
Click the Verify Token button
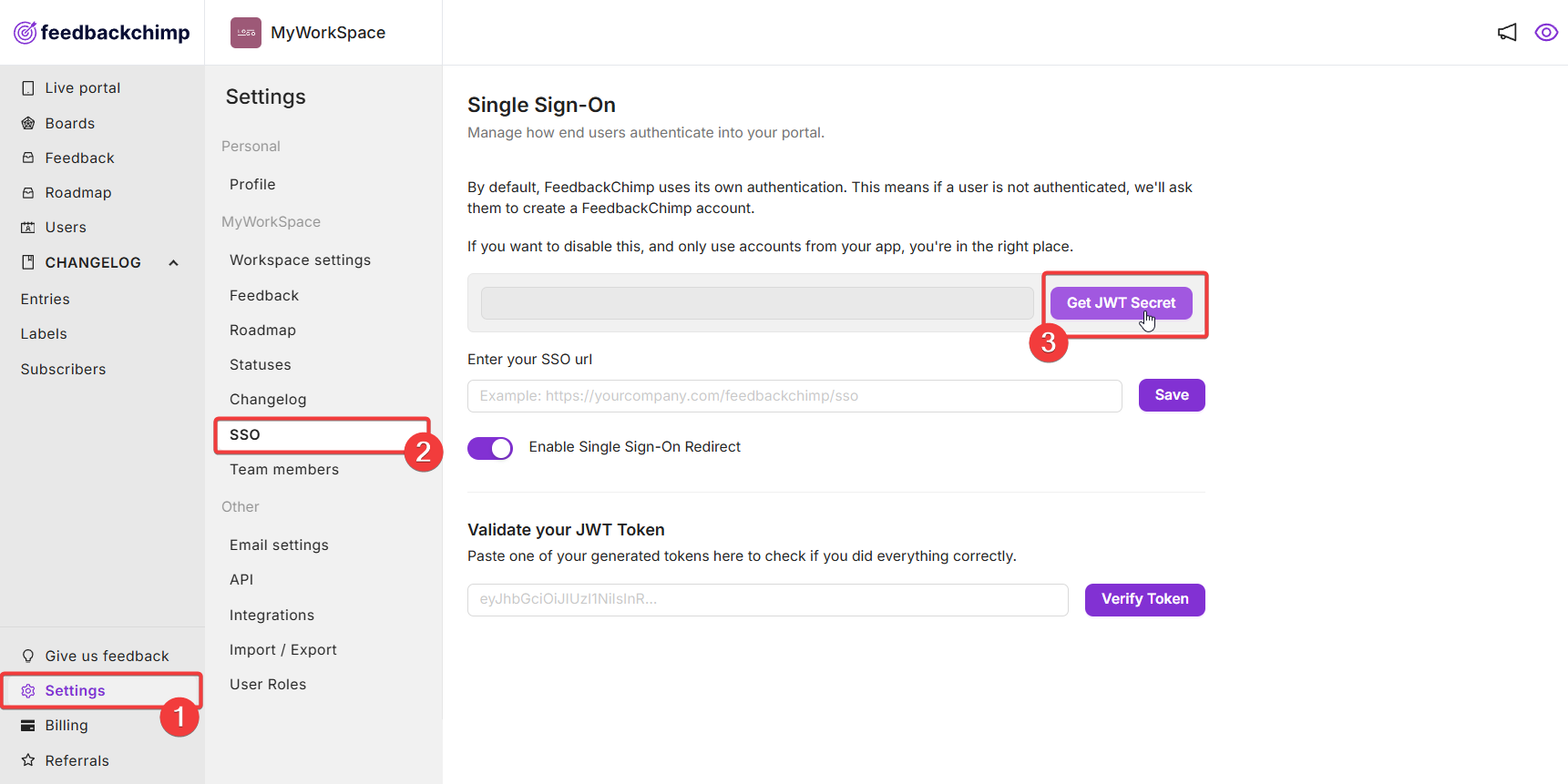click(1144, 599)
